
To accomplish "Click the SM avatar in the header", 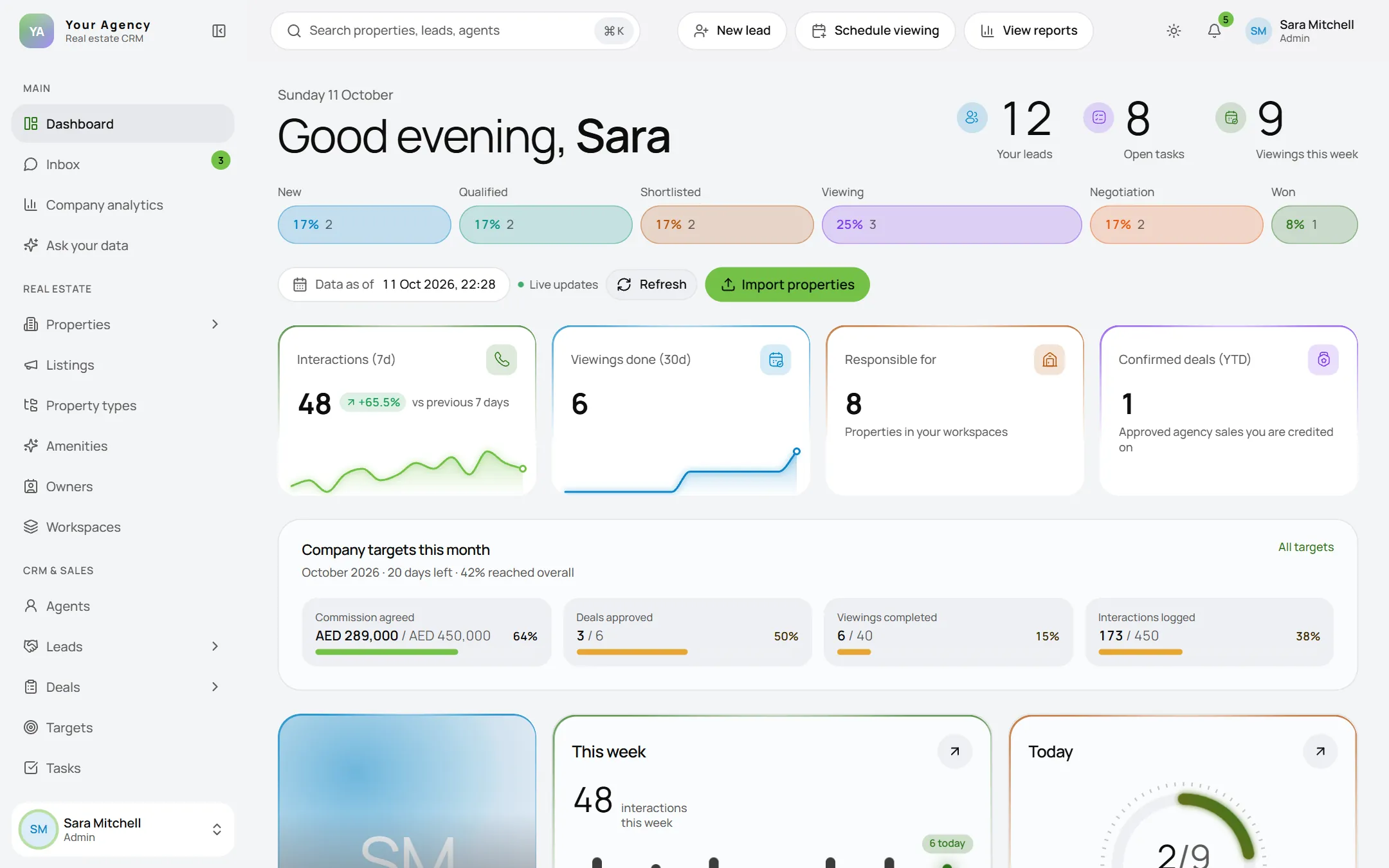I will point(1258,31).
